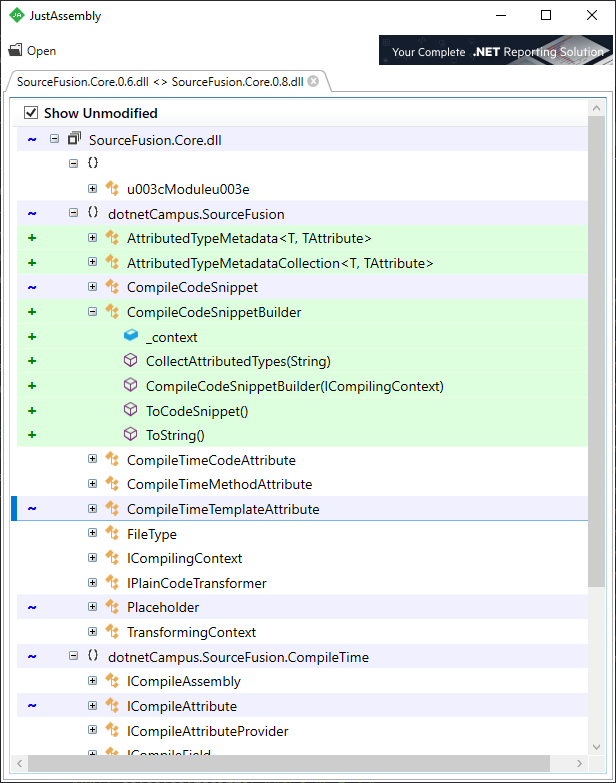Click the method cube icon beside ToCodeSnippet()
The width and height of the screenshot is (616, 783).
coord(130,410)
